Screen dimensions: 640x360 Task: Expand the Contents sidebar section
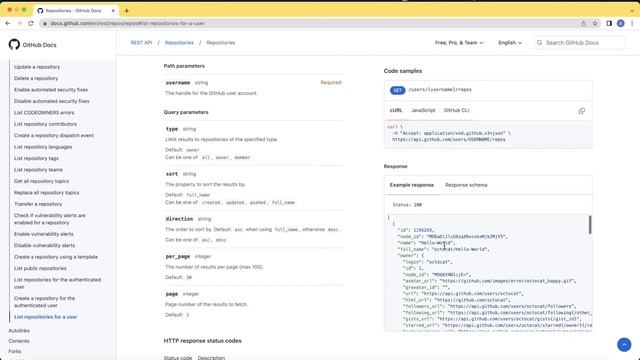(19, 341)
